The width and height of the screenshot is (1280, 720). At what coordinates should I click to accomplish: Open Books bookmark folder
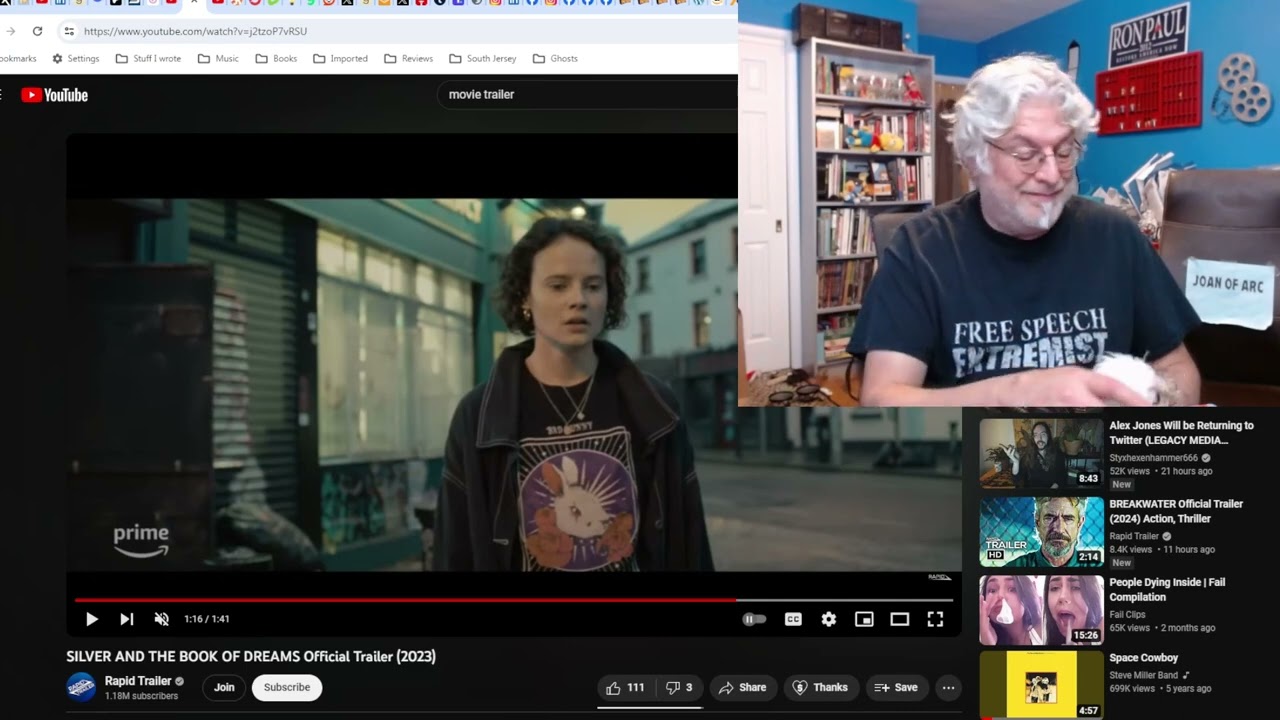click(276, 58)
